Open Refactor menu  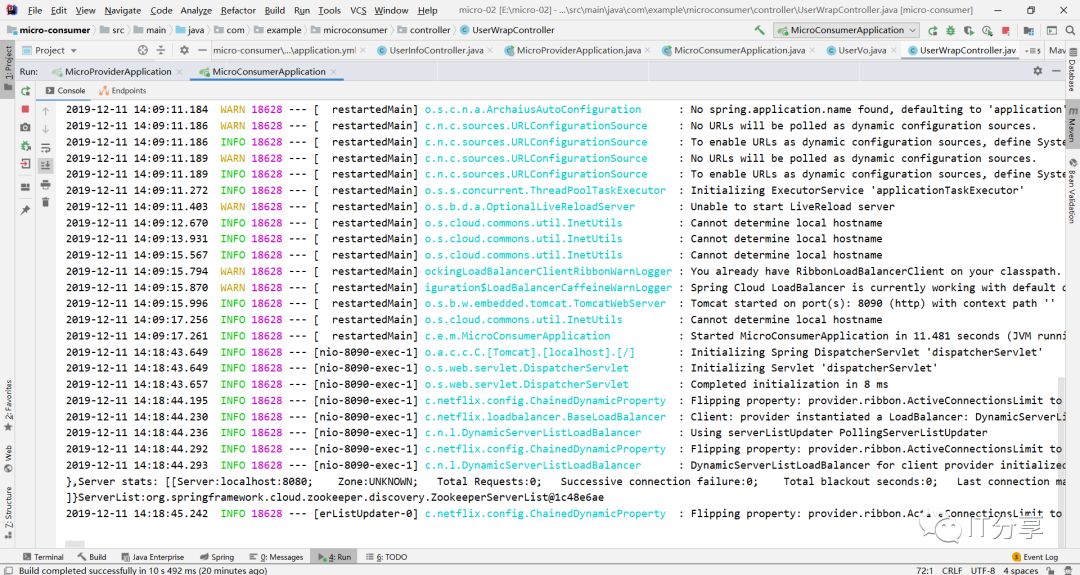point(238,10)
